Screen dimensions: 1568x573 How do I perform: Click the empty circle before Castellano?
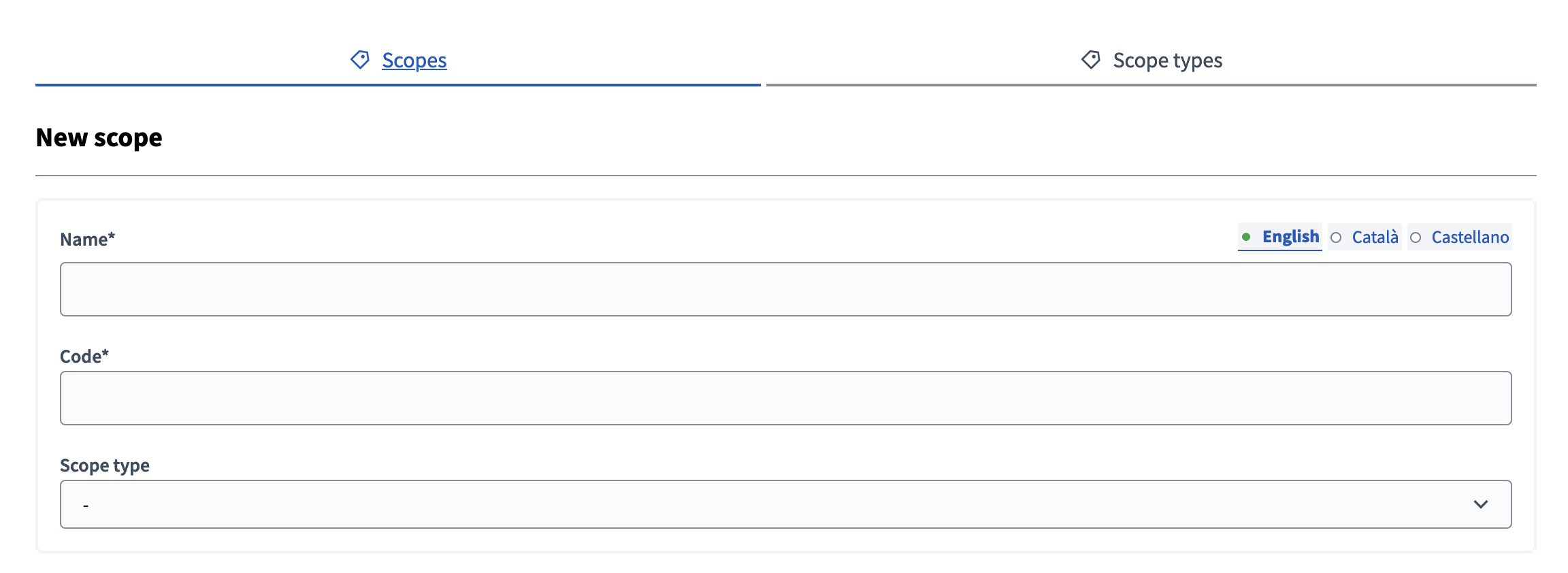tap(1416, 238)
